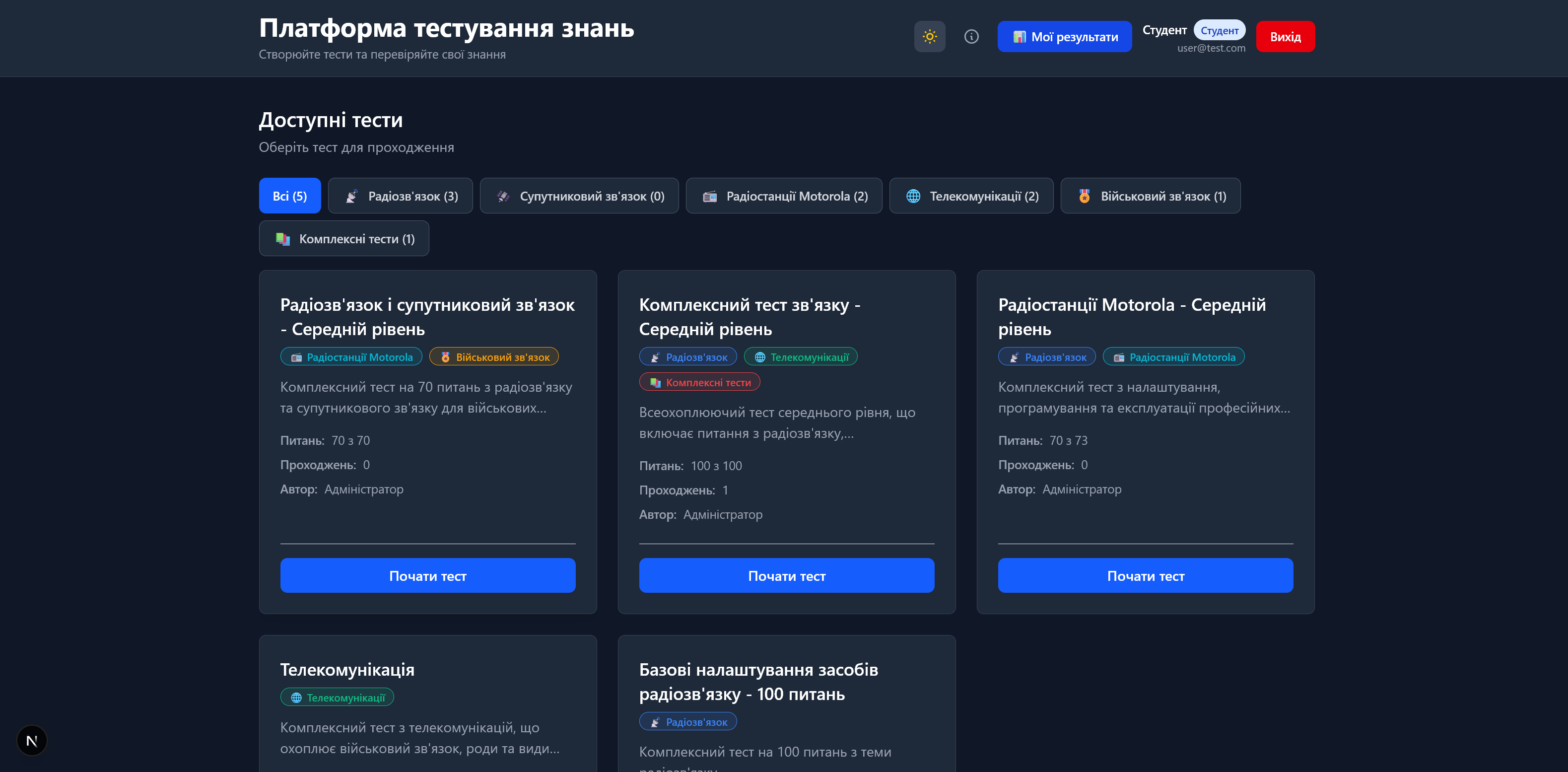Click Радіостанції Motorola tag on first card
The width and height of the screenshot is (1568, 772).
tap(351, 357)
